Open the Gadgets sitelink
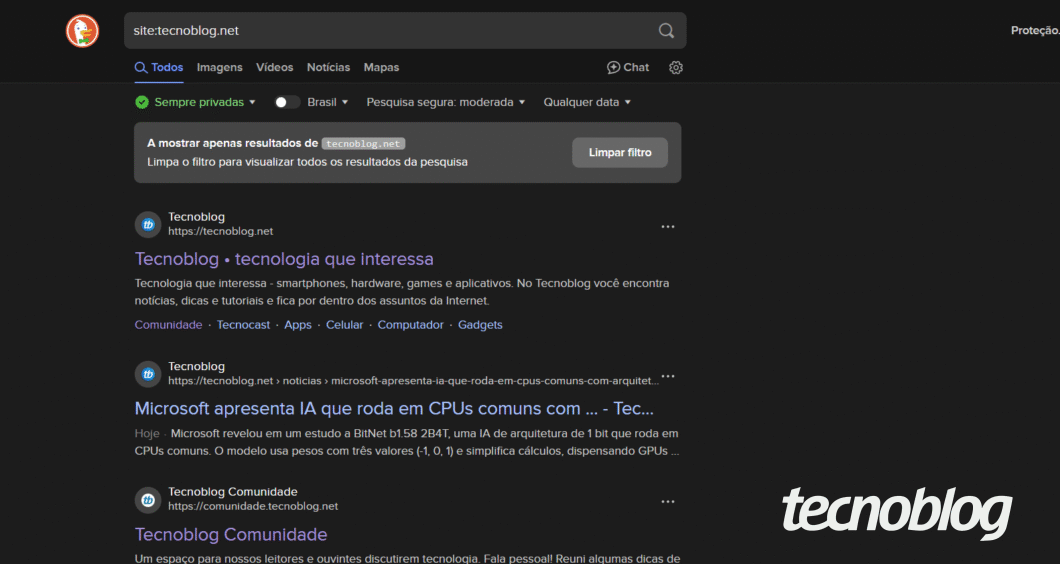1060x564 pixels. 481,325
